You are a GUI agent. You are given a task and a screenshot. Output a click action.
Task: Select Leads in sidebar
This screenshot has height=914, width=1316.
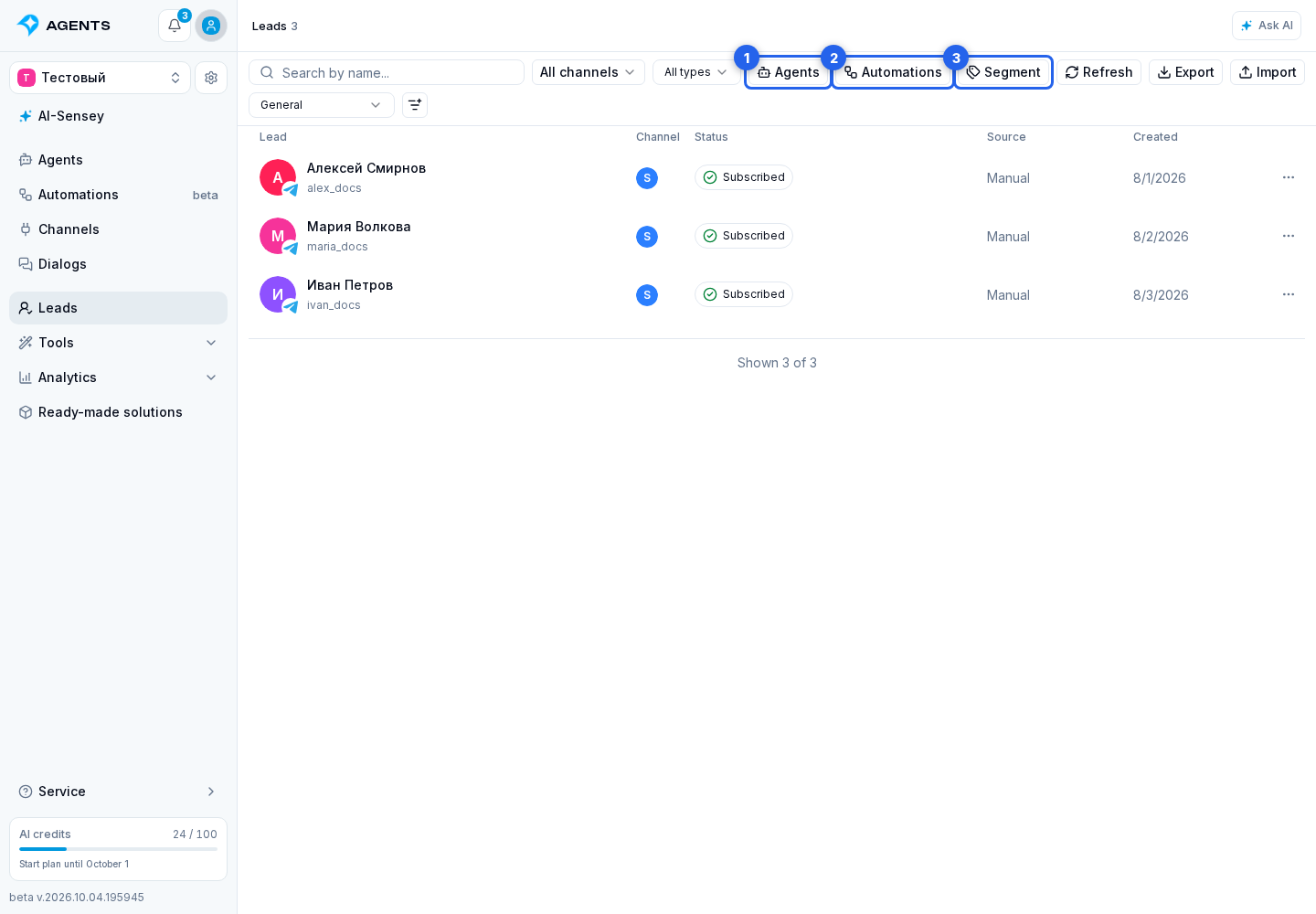(118, 308)
